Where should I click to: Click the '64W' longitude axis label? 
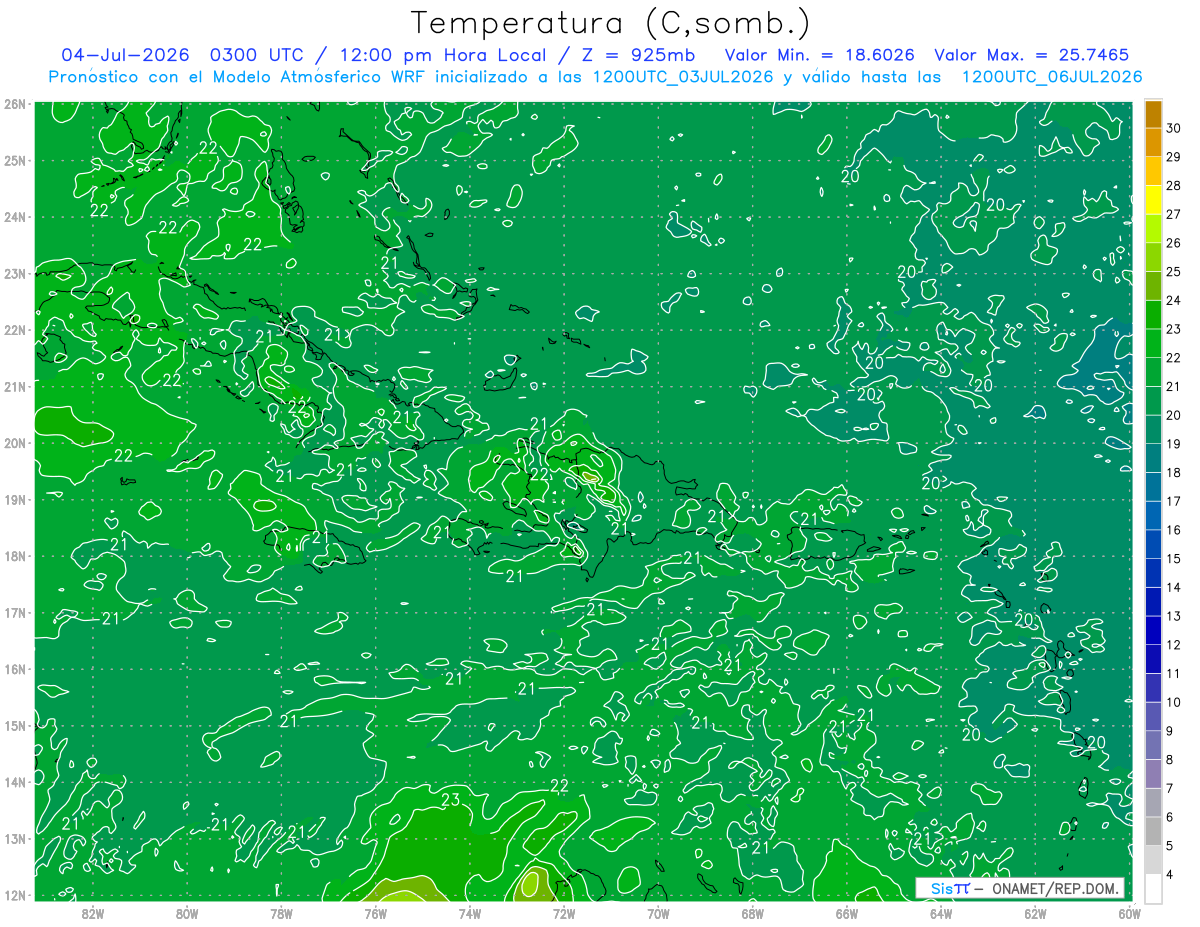(941, 914)
